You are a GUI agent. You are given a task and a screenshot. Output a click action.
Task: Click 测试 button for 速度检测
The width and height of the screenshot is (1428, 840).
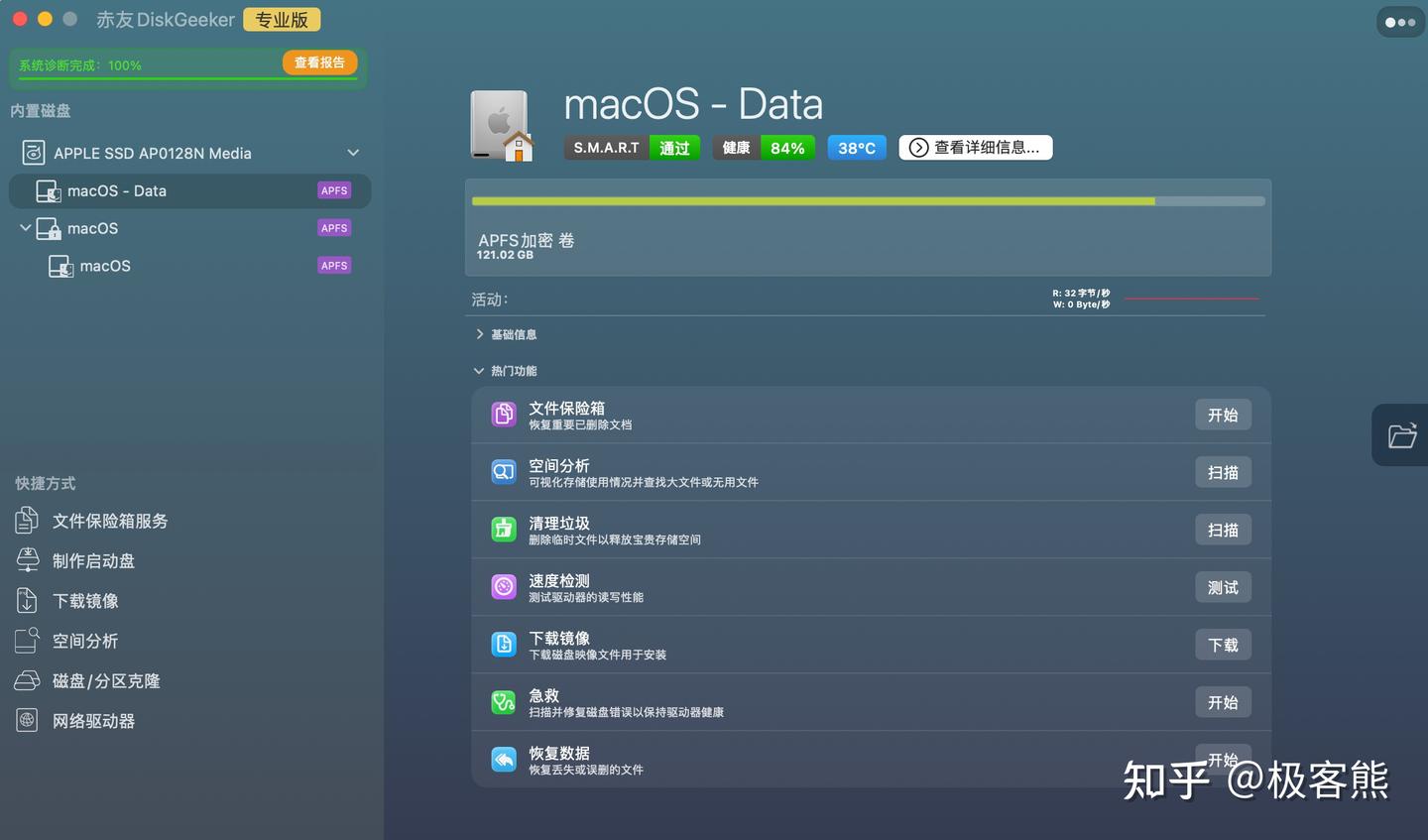point(1223,587)
